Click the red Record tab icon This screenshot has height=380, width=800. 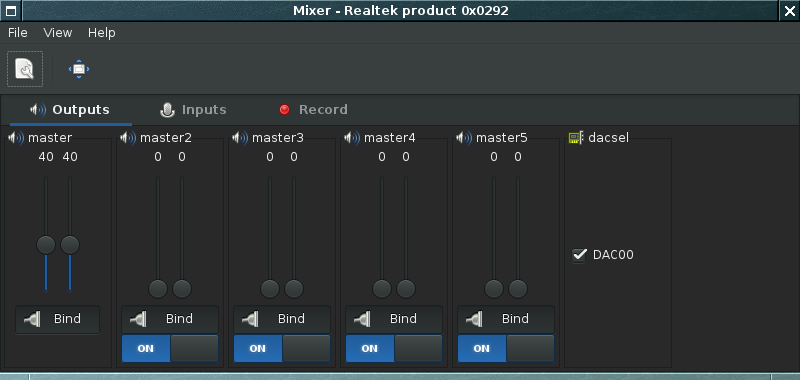click(x=285, y=110)
